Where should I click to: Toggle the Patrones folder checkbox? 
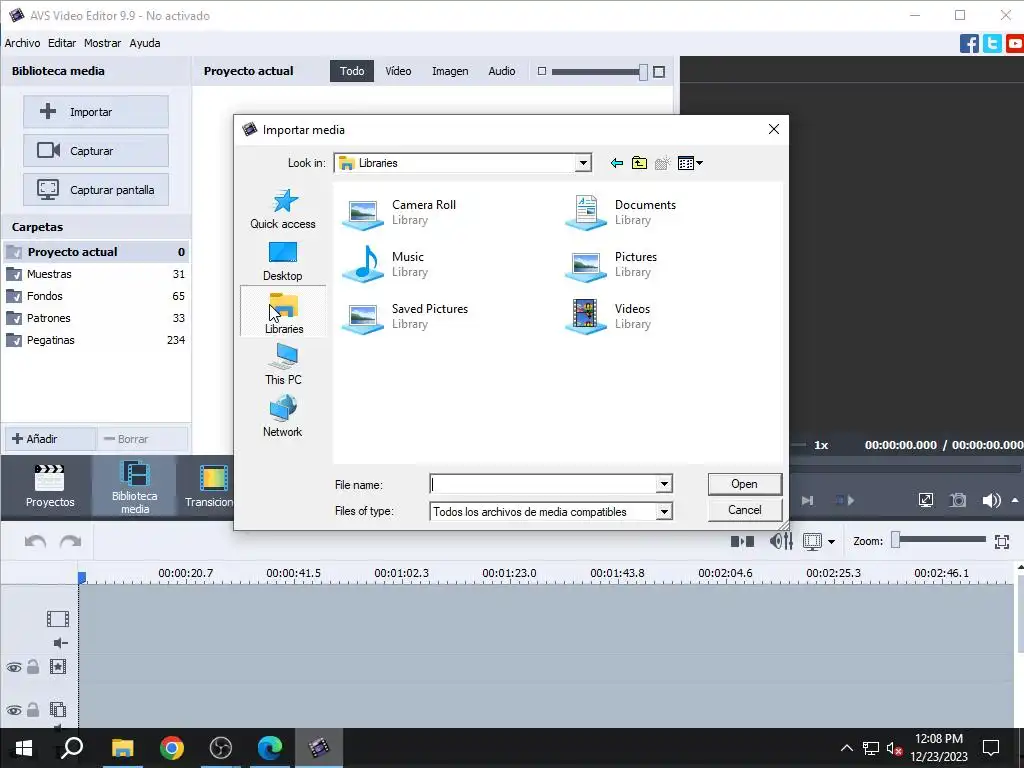14,319
